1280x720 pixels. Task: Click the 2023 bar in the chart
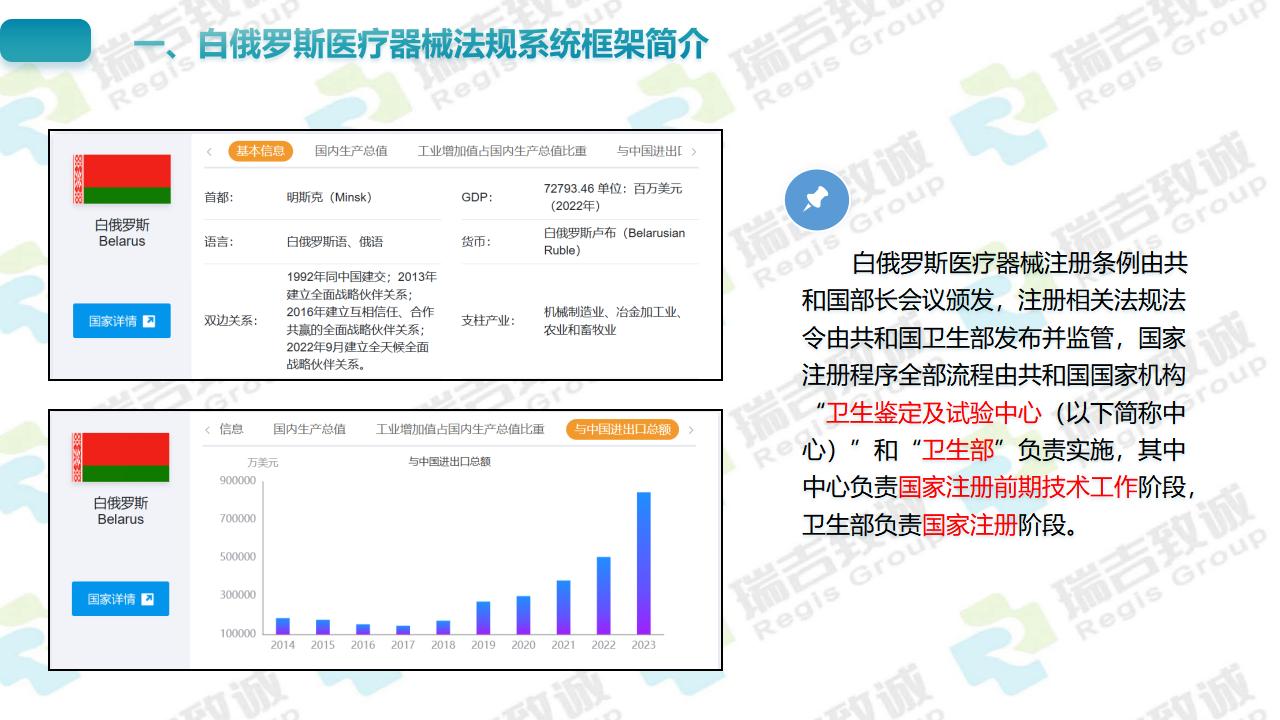coord(643,563)
